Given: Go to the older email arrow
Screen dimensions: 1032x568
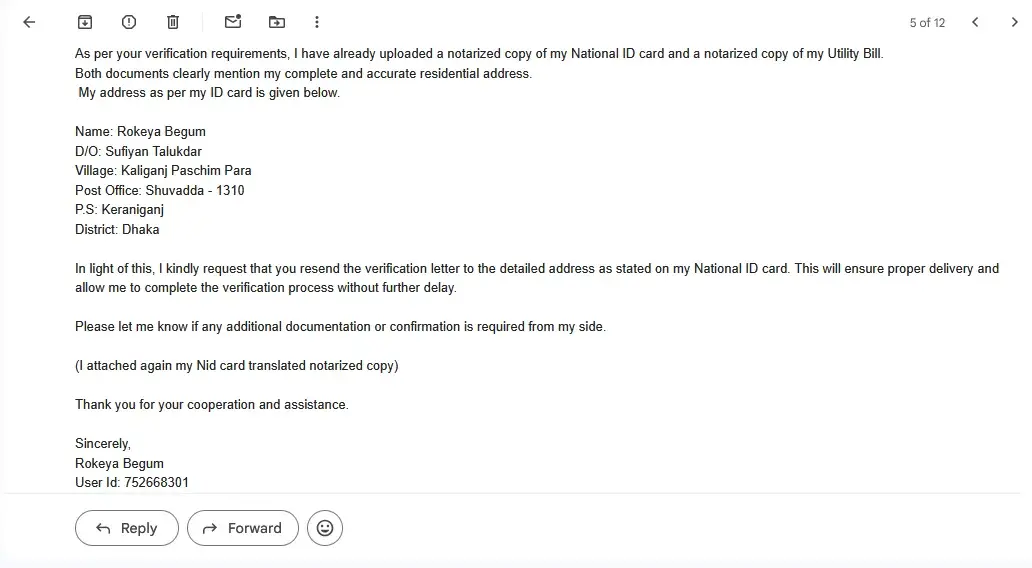Looking at the screenshot, I should pos(1015,22).
